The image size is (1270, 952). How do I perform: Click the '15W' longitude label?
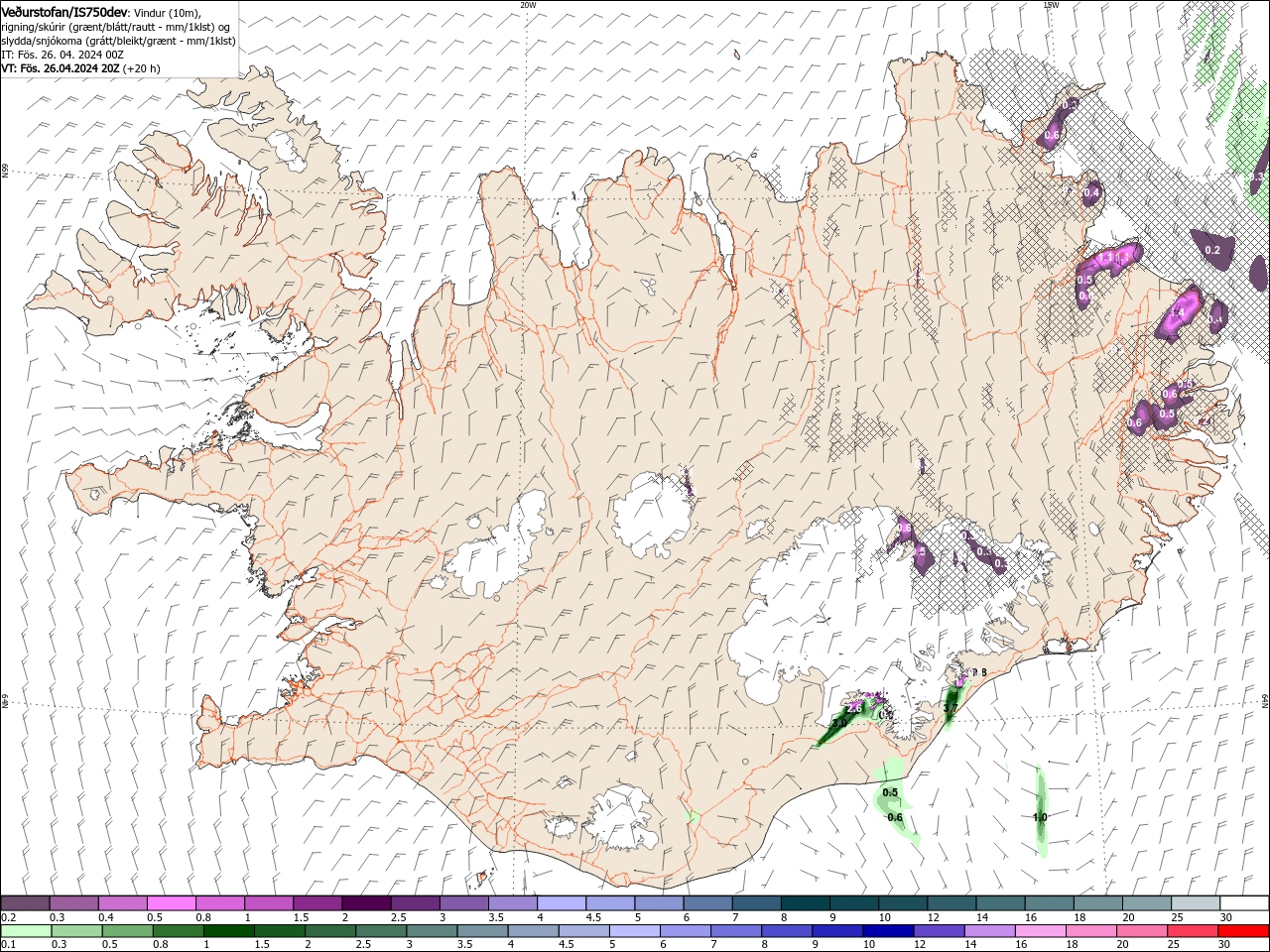click(x=1051, y=5)
